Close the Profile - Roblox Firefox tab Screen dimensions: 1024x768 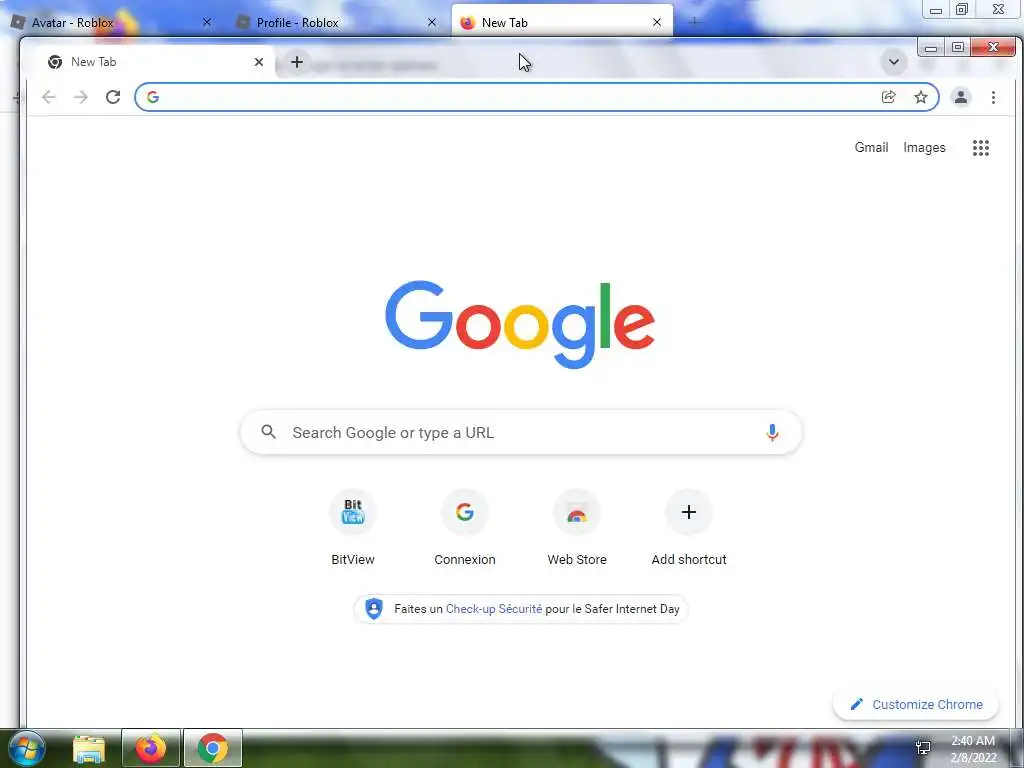coord(432,22)
